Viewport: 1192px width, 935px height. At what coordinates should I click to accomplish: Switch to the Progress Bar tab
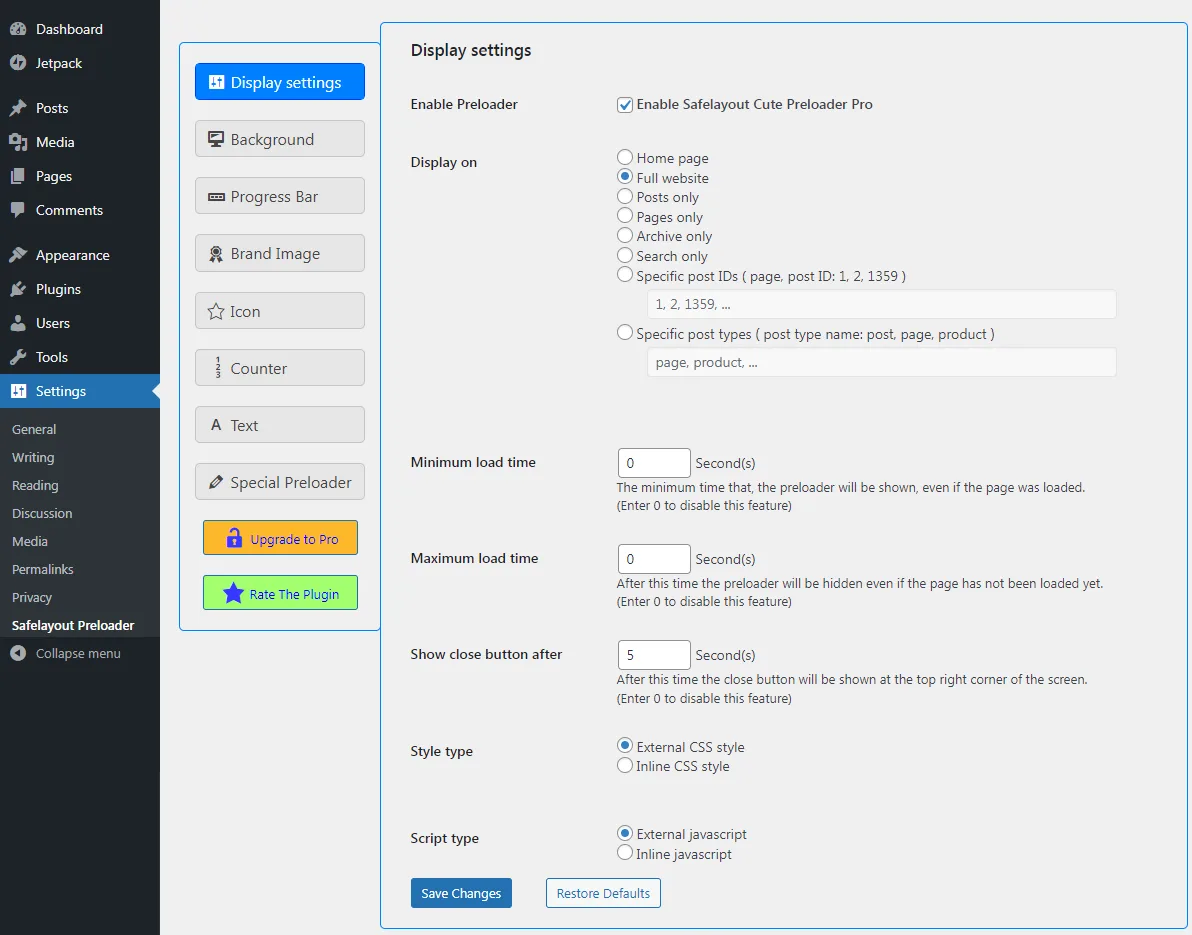(280, 196)
